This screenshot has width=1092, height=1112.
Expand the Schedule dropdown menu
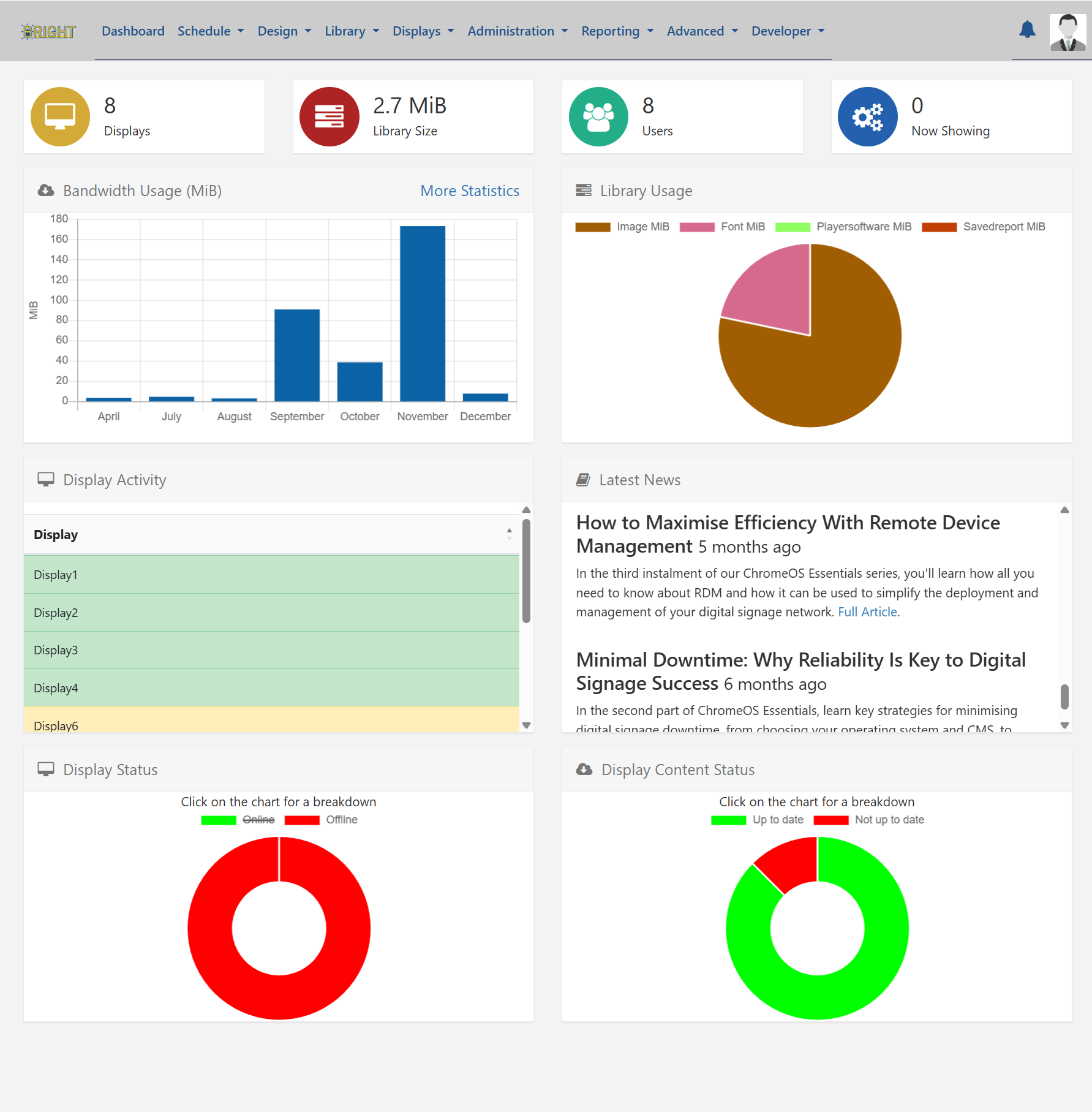[211, 31]
